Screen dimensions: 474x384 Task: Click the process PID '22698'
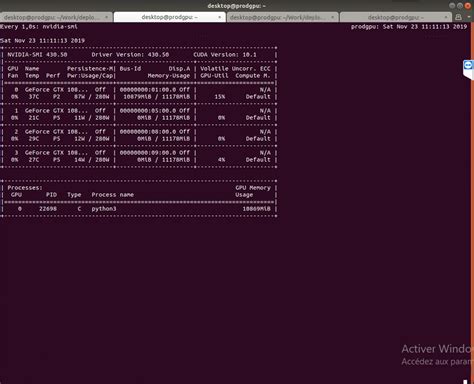coord(48,209)
